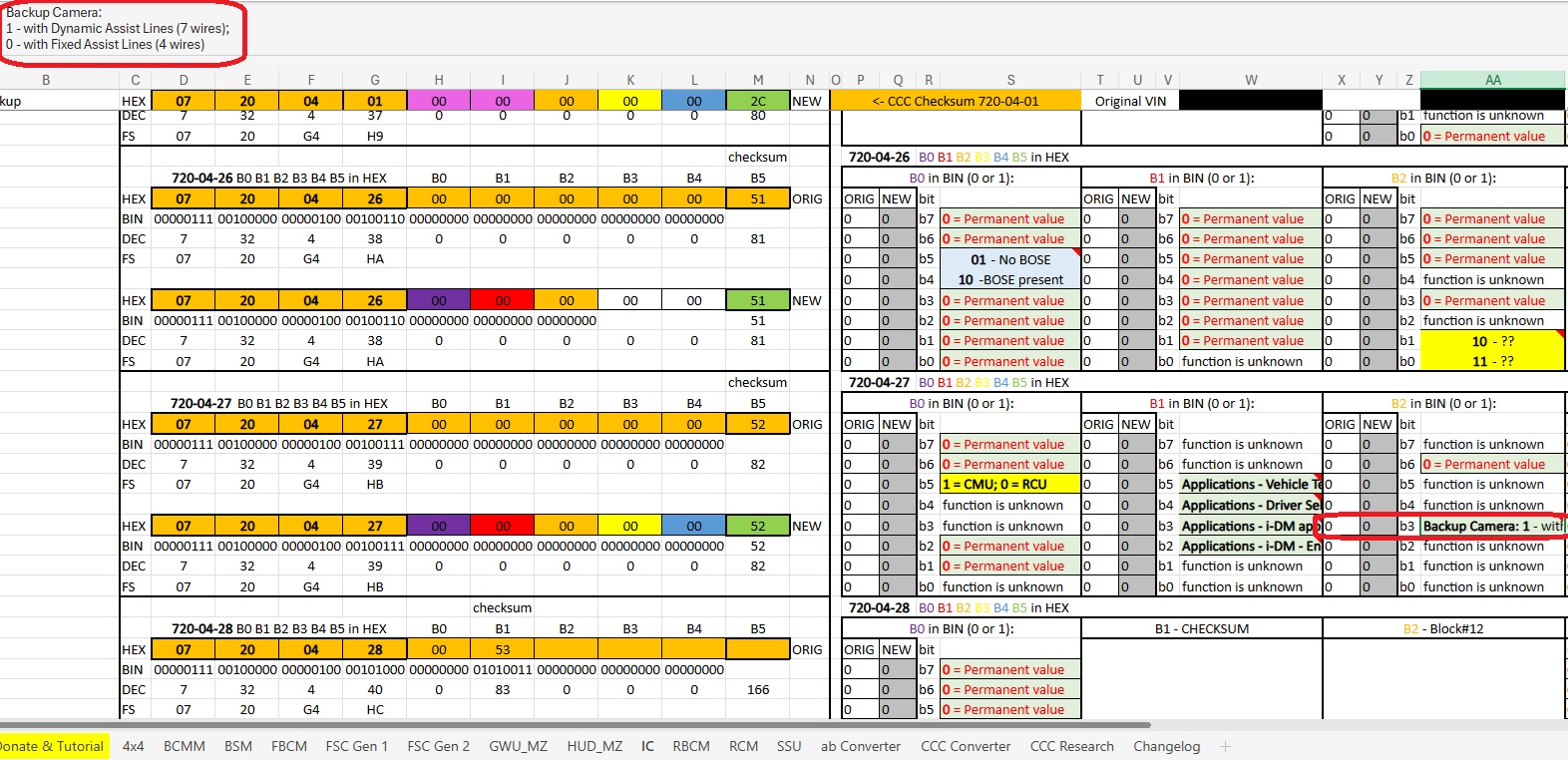1568x760 pixels.
Task: Select the column AA header
Action: coord(1492,80)
